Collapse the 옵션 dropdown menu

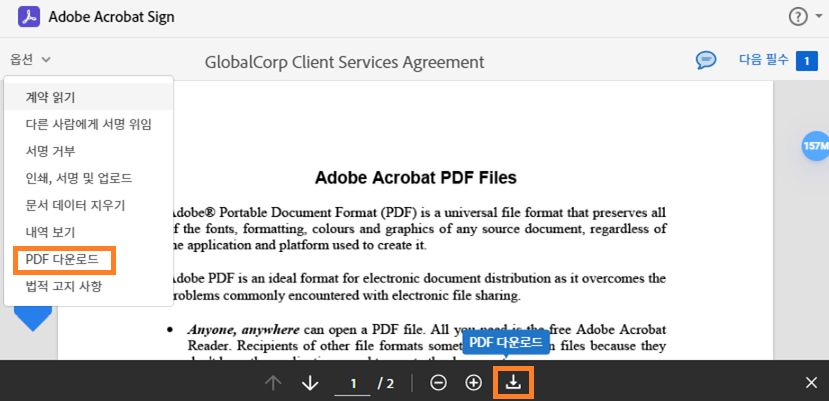(30, 60)
